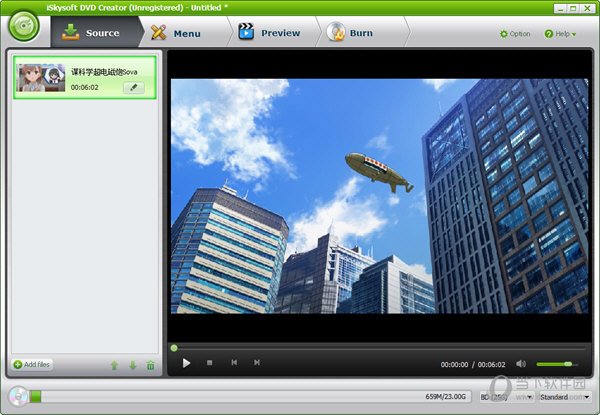
Task: Move selected file down with green down arrow
Action: pyautogui.click(x=132, y=365)
